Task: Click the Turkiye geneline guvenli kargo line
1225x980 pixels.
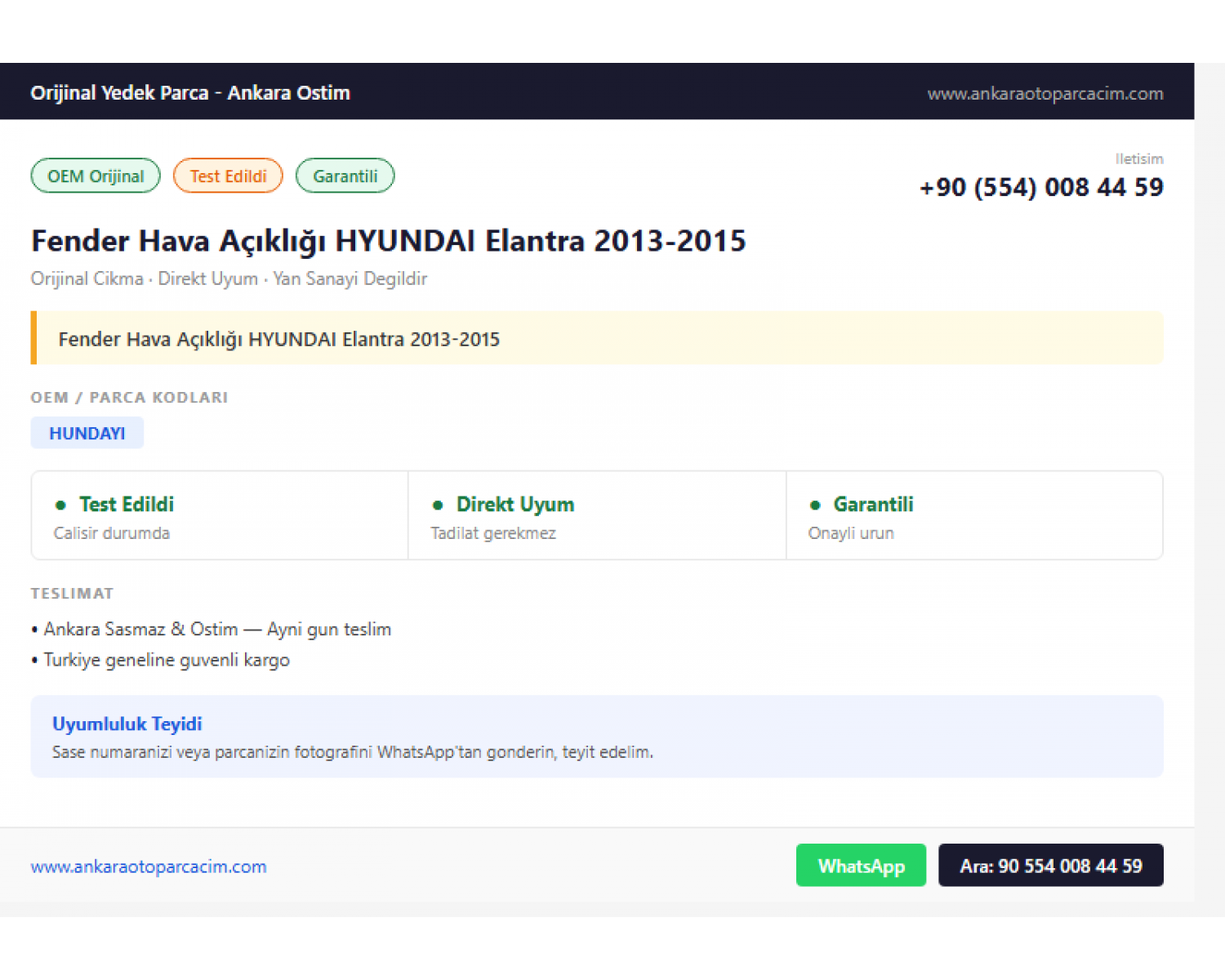Action: (161, 660)
